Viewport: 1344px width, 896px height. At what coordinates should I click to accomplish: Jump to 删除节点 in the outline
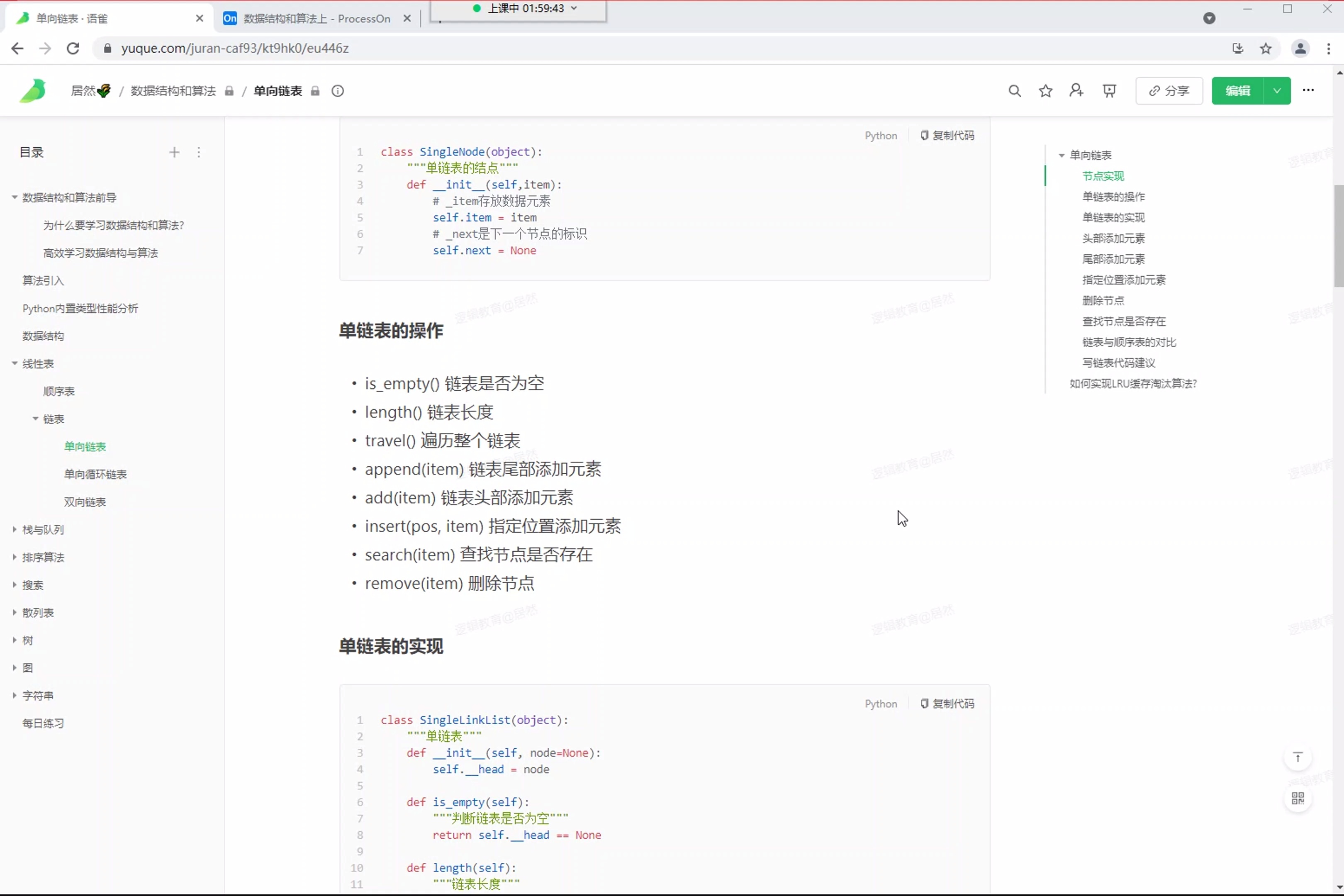[x=1103, y=301]
